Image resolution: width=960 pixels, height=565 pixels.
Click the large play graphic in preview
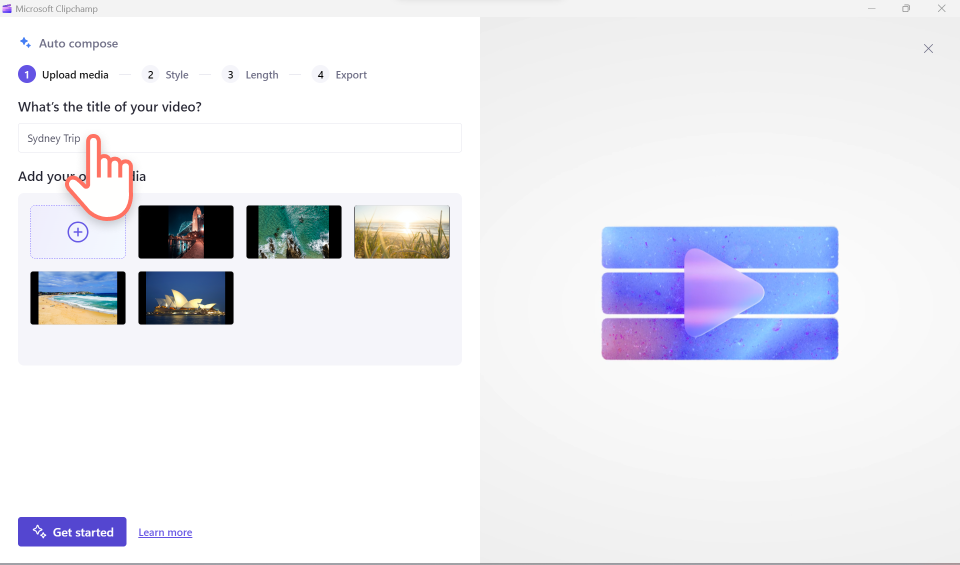point(720,292)
